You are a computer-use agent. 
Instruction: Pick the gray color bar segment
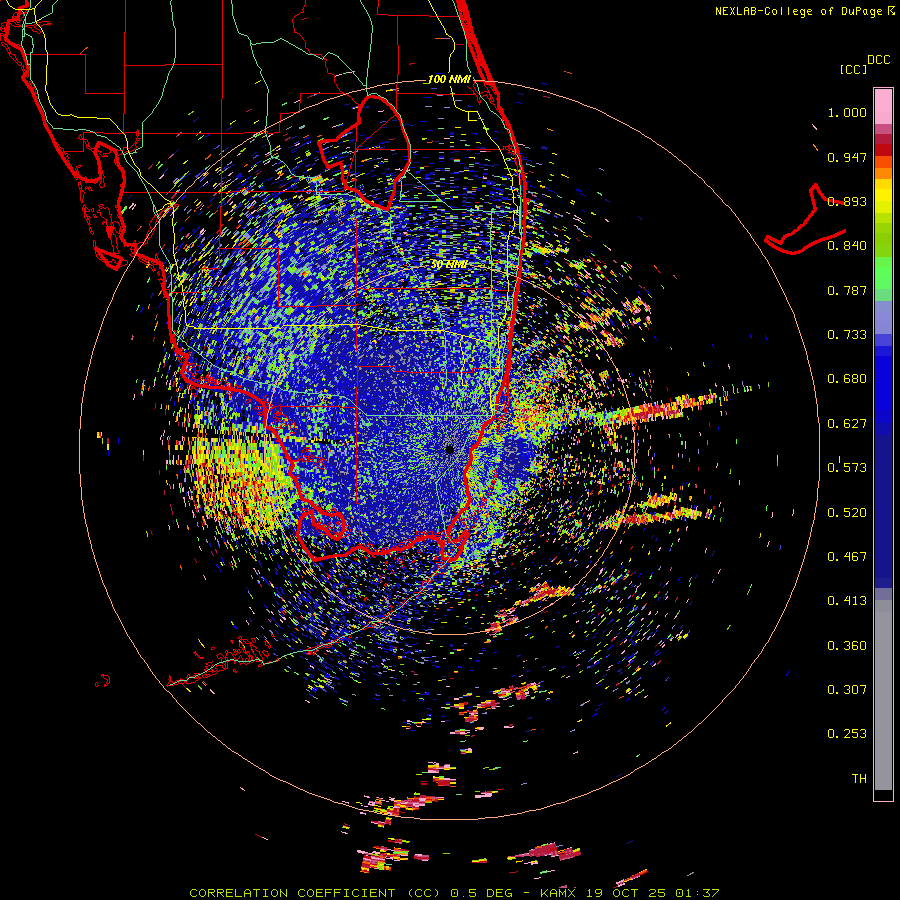[x=883, y=695]
